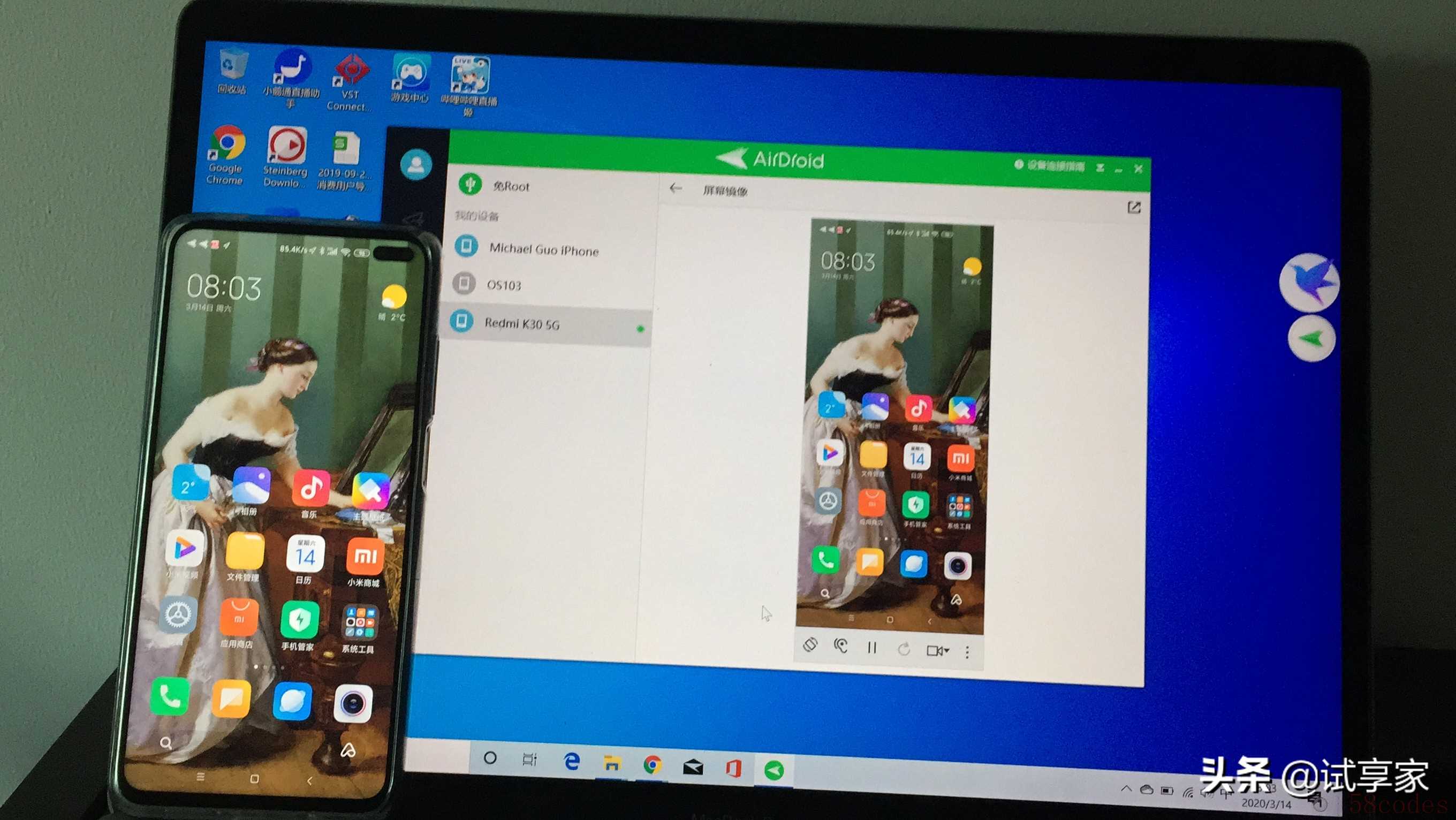Tap the search magnifier in AirDroid mirror
1456x820 pixels.
coord(825,594)
